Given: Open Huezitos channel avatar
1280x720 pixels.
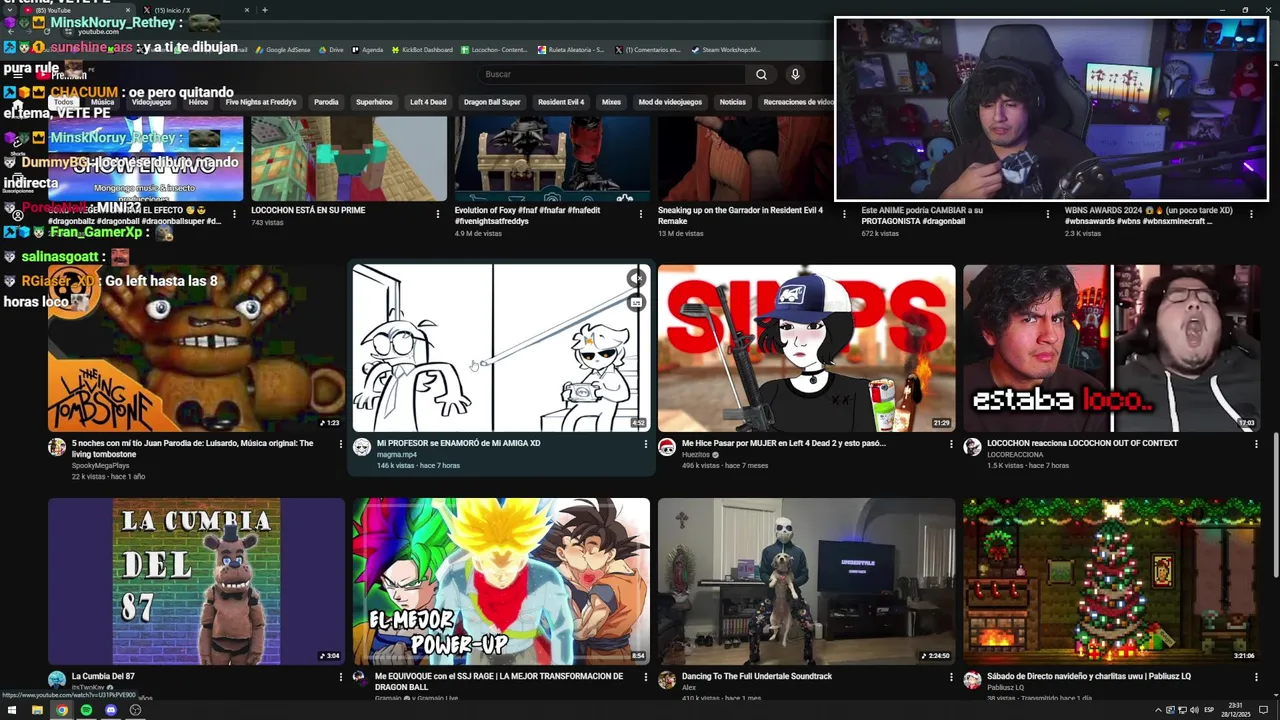Looking at the screenshot, I should pyautogui.click(x=667, y=447).
